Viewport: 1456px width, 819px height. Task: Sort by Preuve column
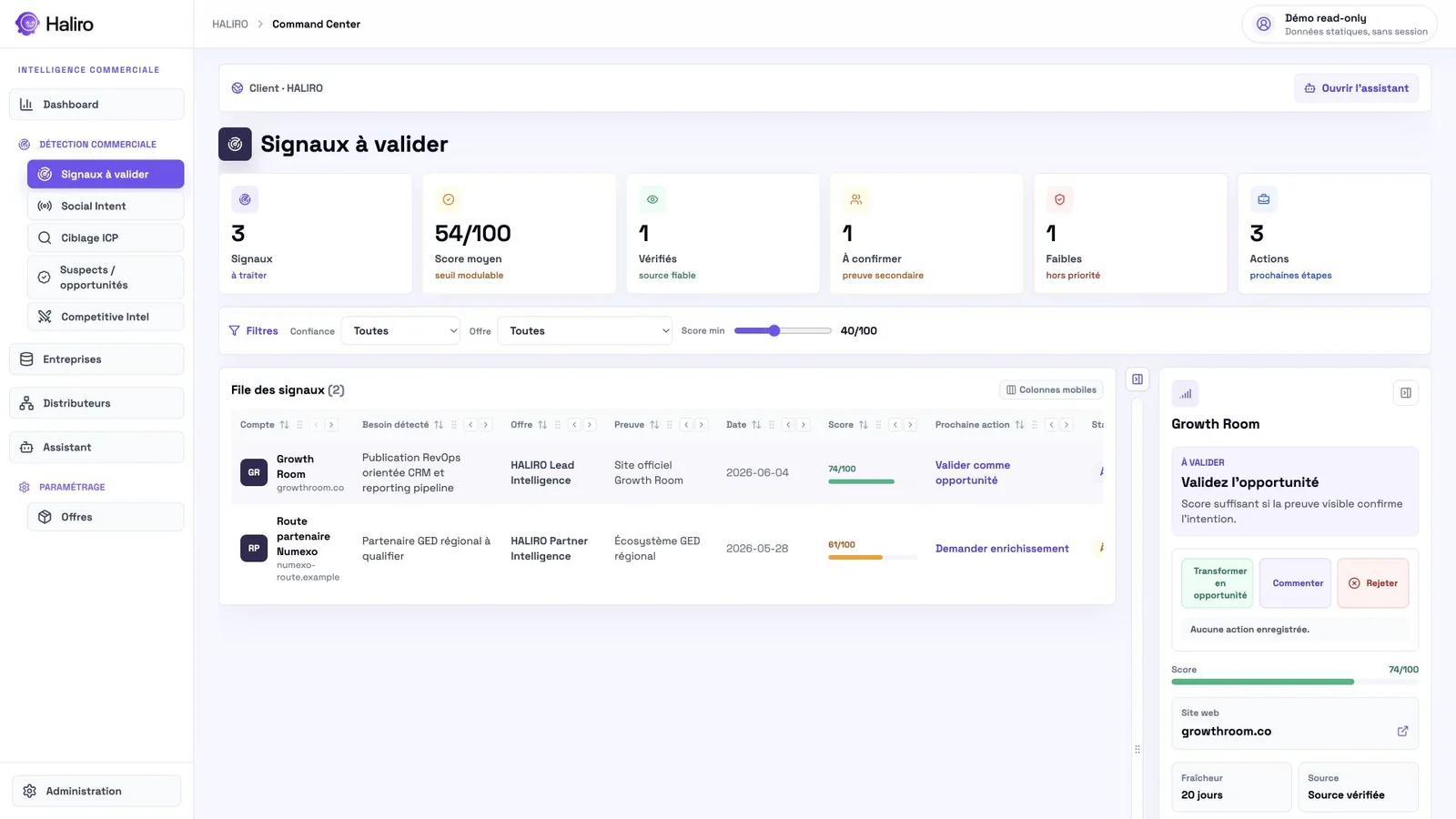[654, 425]
